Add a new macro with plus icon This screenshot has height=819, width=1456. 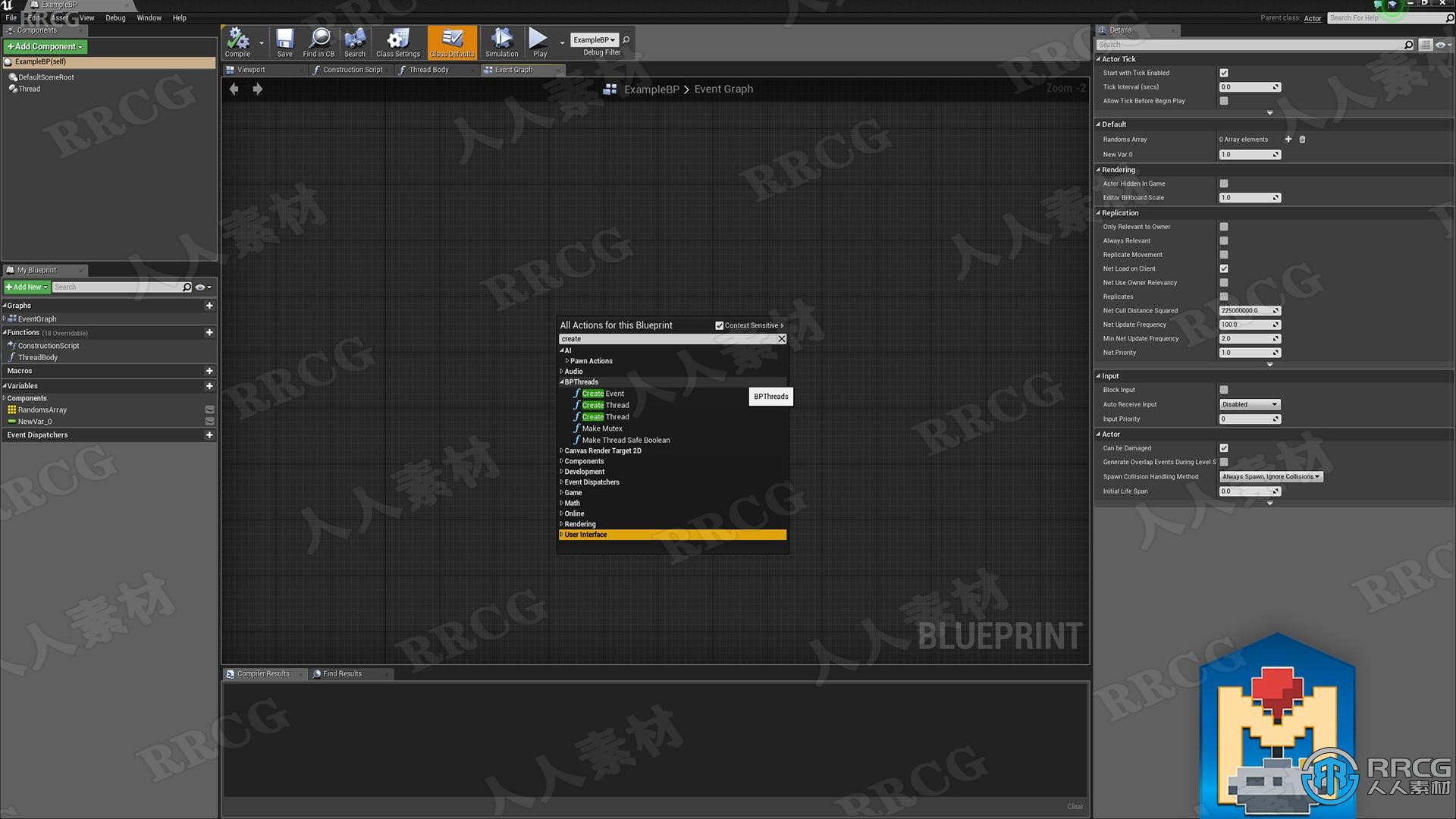point(209,371)
